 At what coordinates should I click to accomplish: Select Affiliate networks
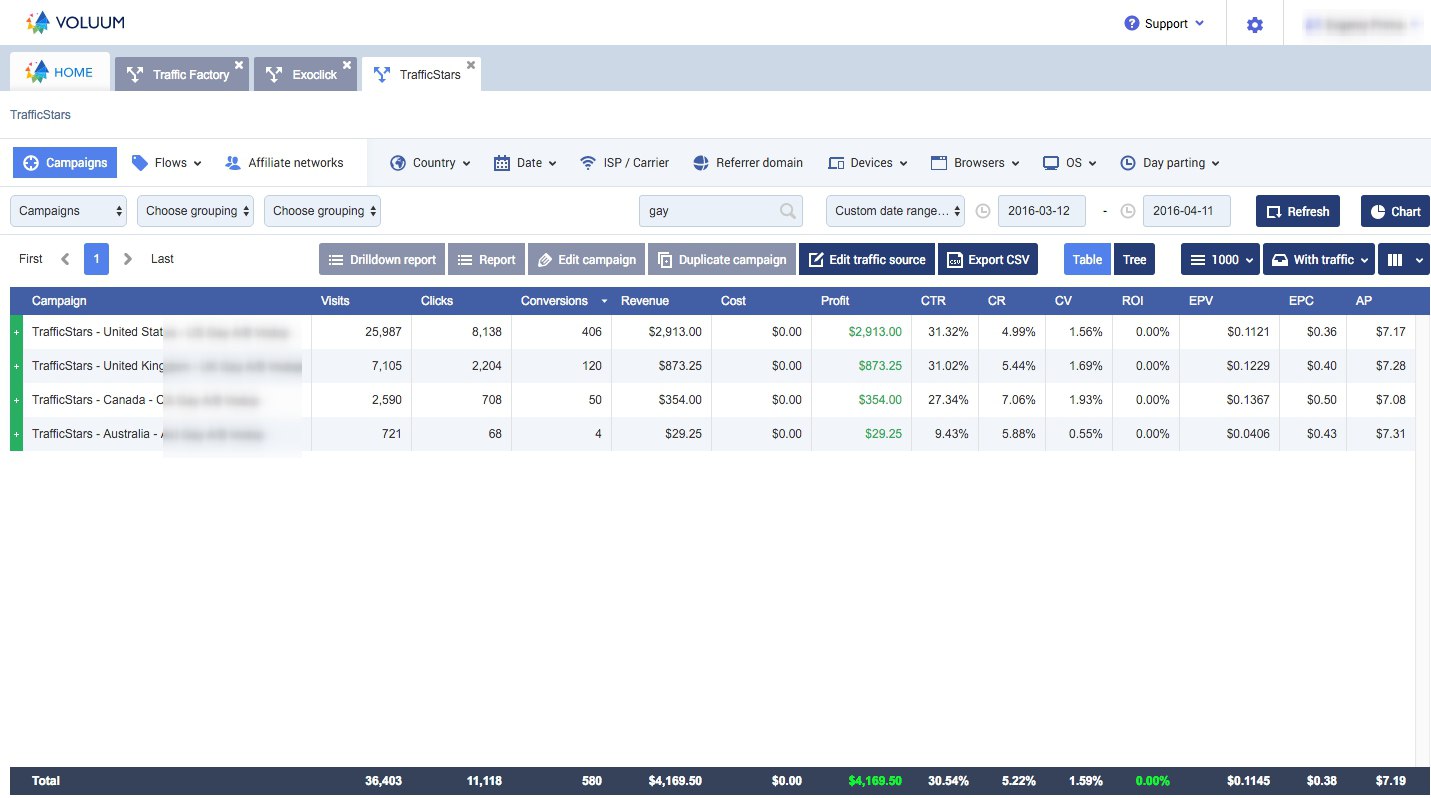pos(284,163)
